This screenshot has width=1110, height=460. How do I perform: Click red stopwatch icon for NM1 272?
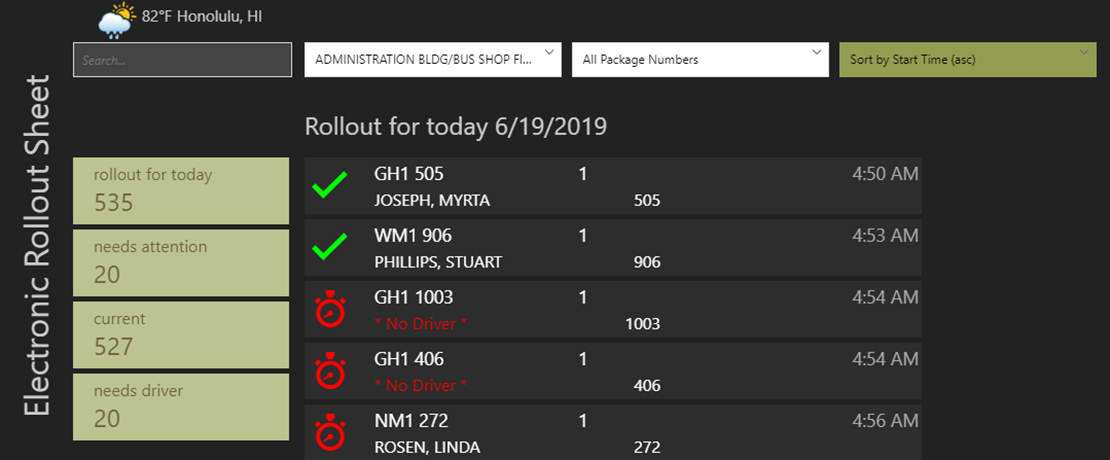pos(329,433)
